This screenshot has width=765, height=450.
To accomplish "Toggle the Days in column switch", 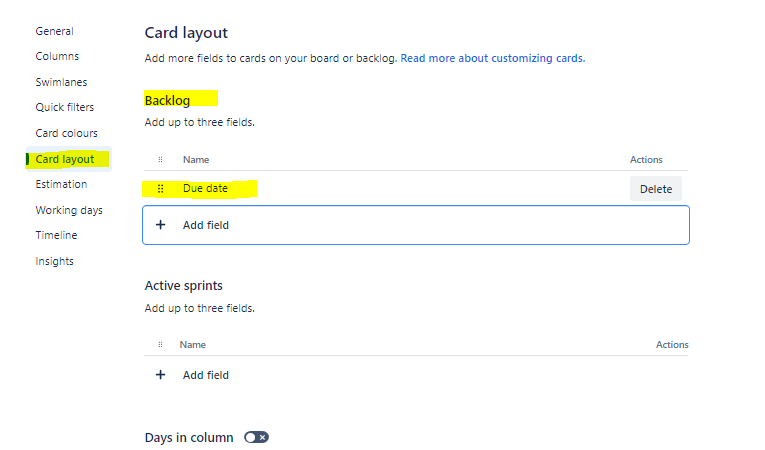I will [x=256, y=437].
